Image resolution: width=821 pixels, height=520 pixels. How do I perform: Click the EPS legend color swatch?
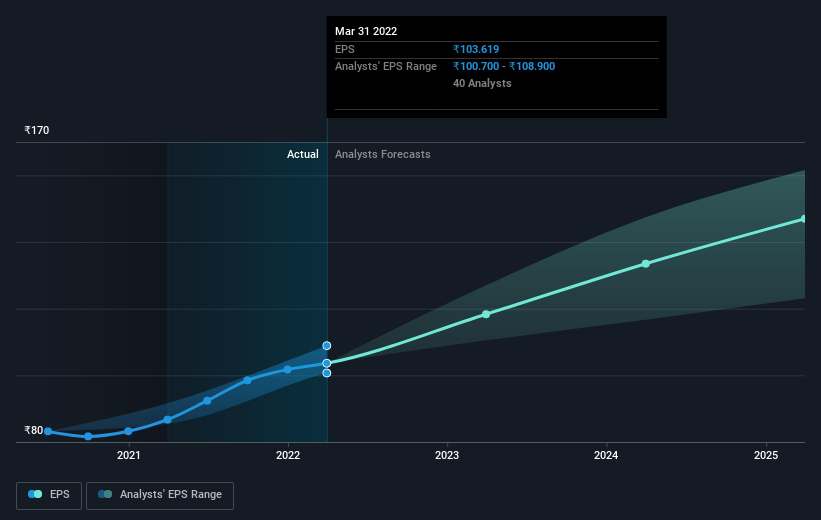coord(35,494)
